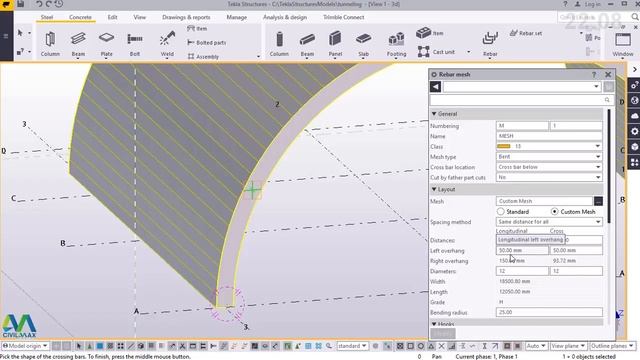Open the Trimble Connect tab
The width and height of the screenshot is (640, 360).
(343, 17)
